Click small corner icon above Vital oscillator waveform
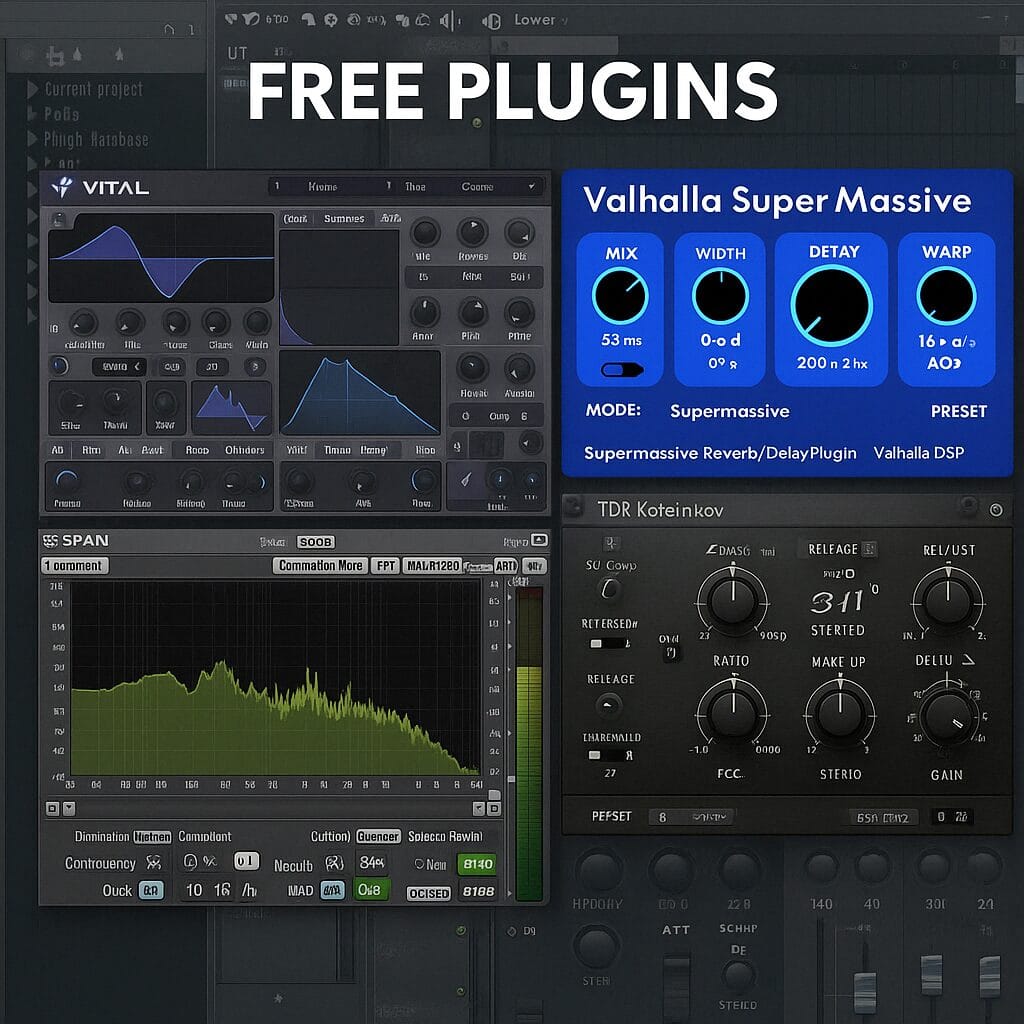The height and width of the screenshot is (1024, 1024). pyautogui.click(x=58, y=219)
